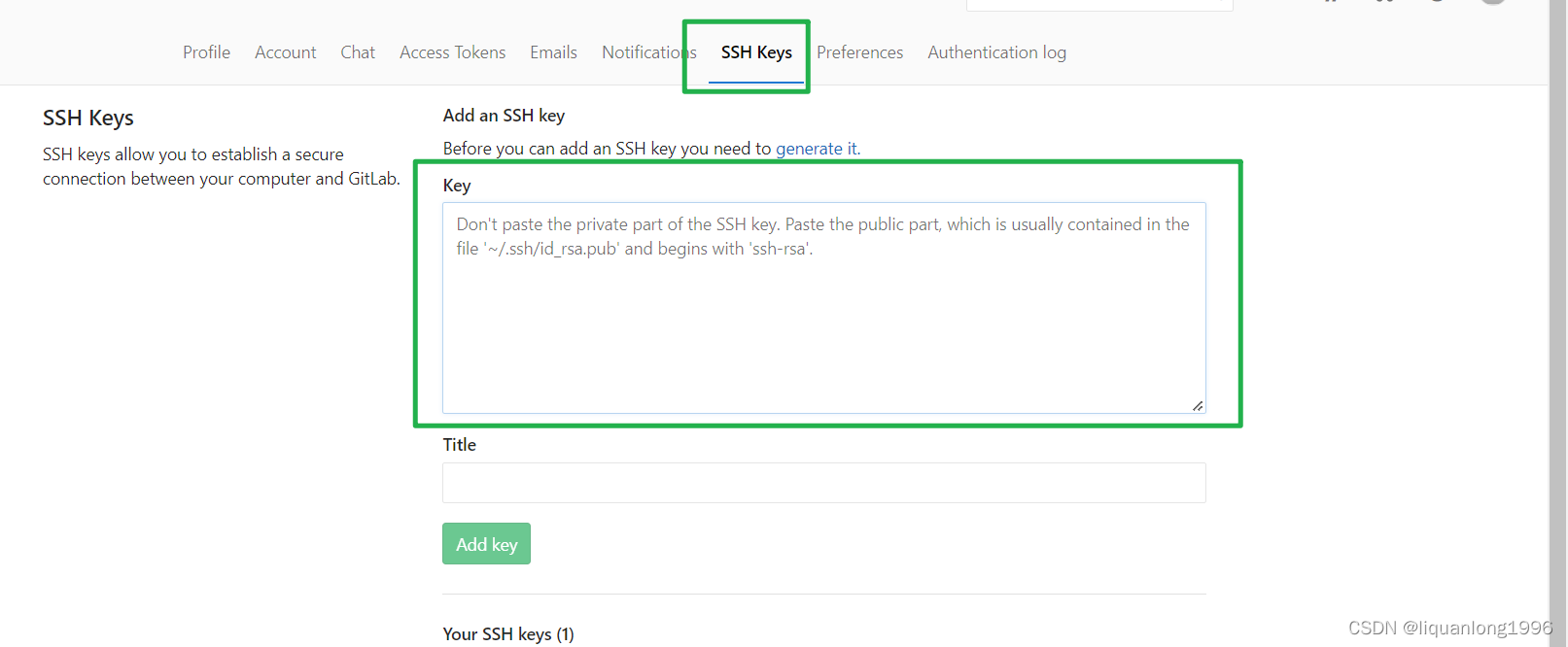Click the Title input field
The width and height of the screenshot is (1568, 647).
click(823, 482)
